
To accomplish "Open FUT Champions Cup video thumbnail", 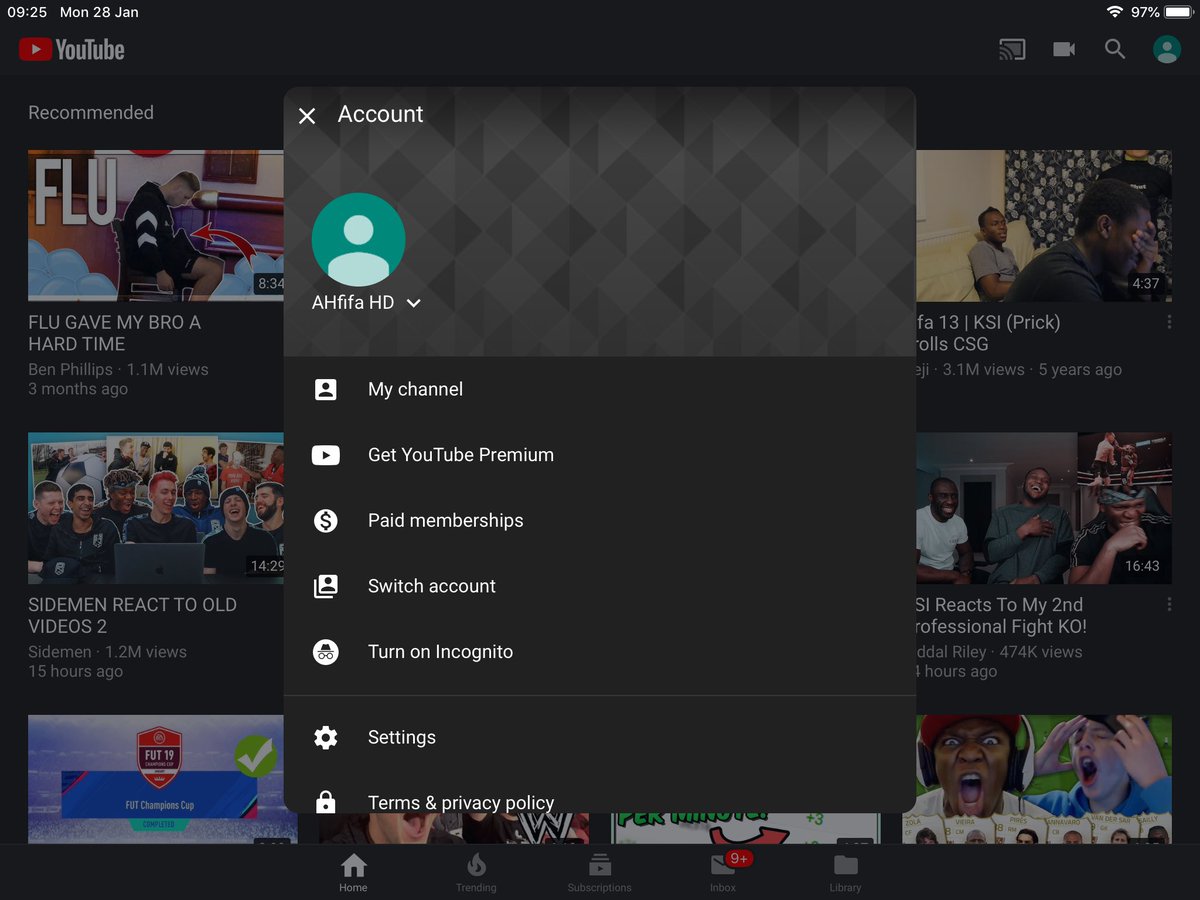I will click(156, 779).
